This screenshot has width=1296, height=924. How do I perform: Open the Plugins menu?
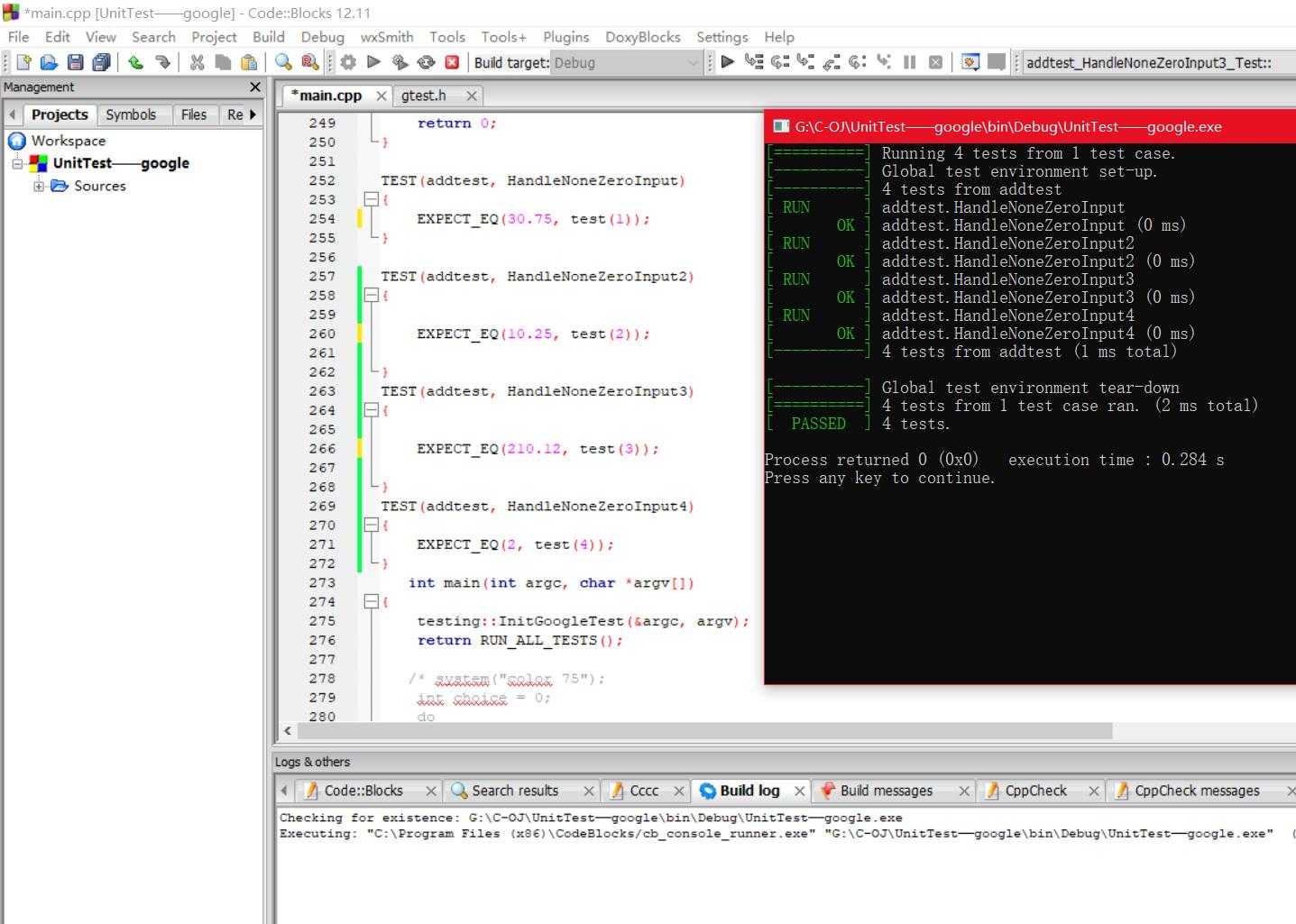[565, 37]
